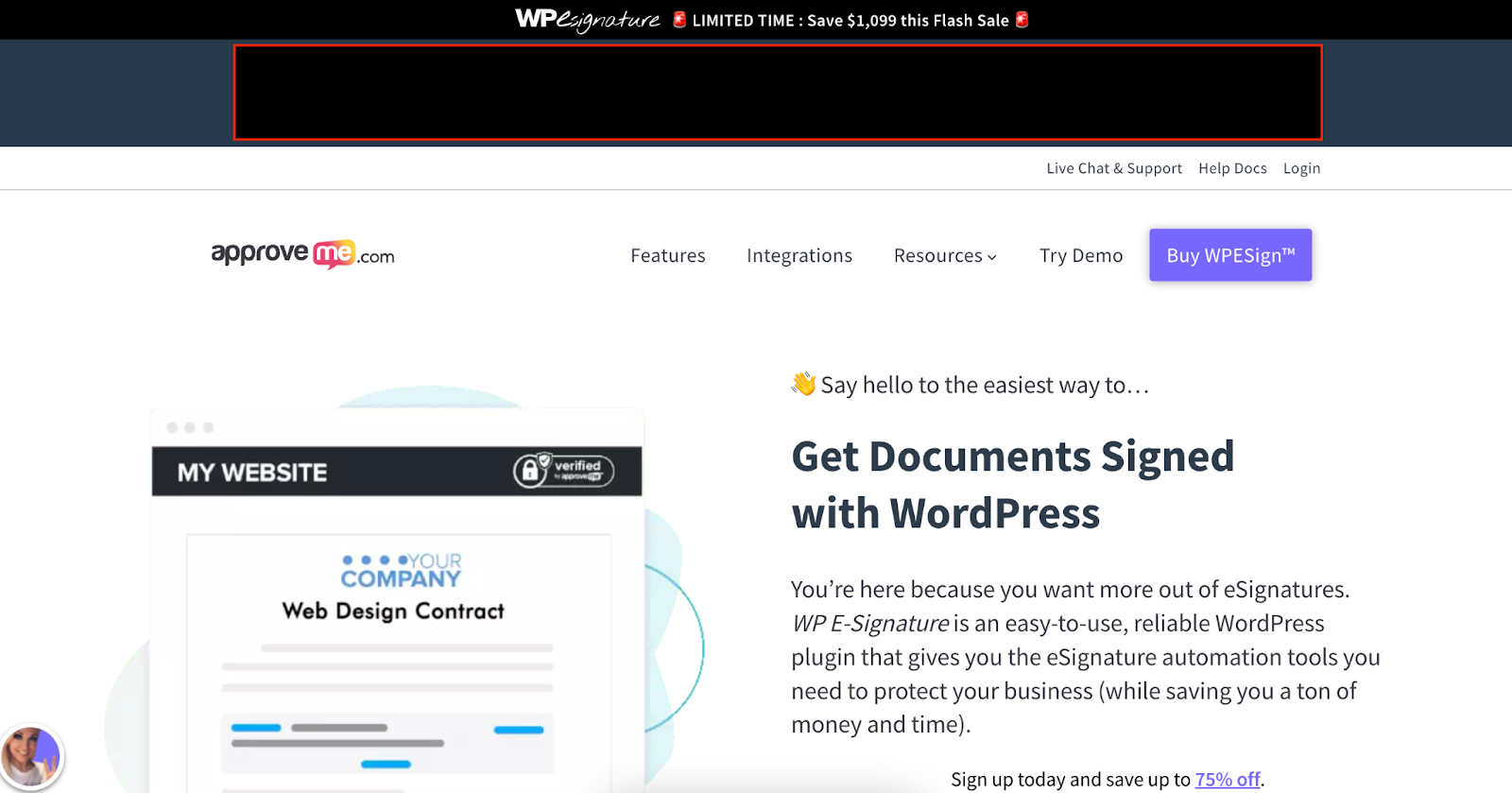
Task: Open the Try Demo page
Action: tap(1081, 255)
